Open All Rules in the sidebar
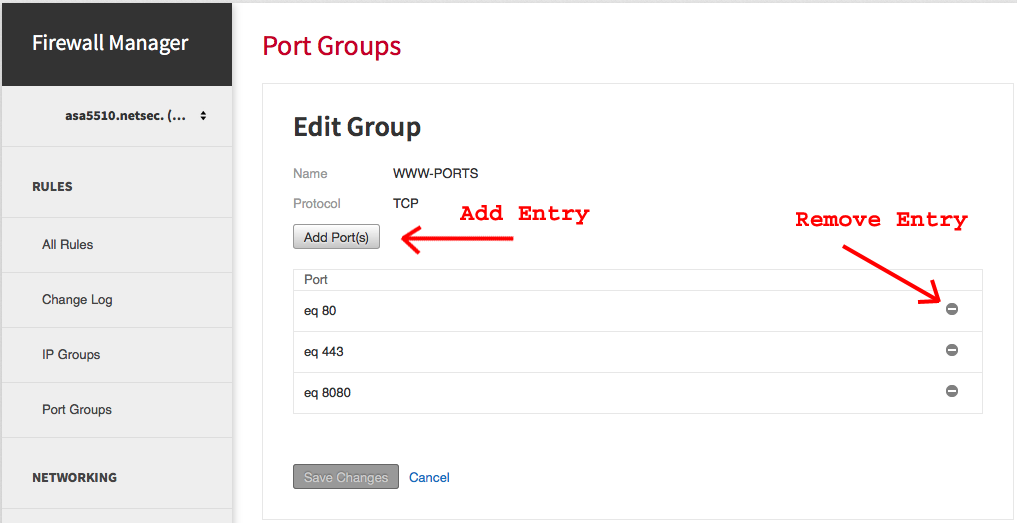The width and height of the screenshot is (1017, 523). pos(67,245)
